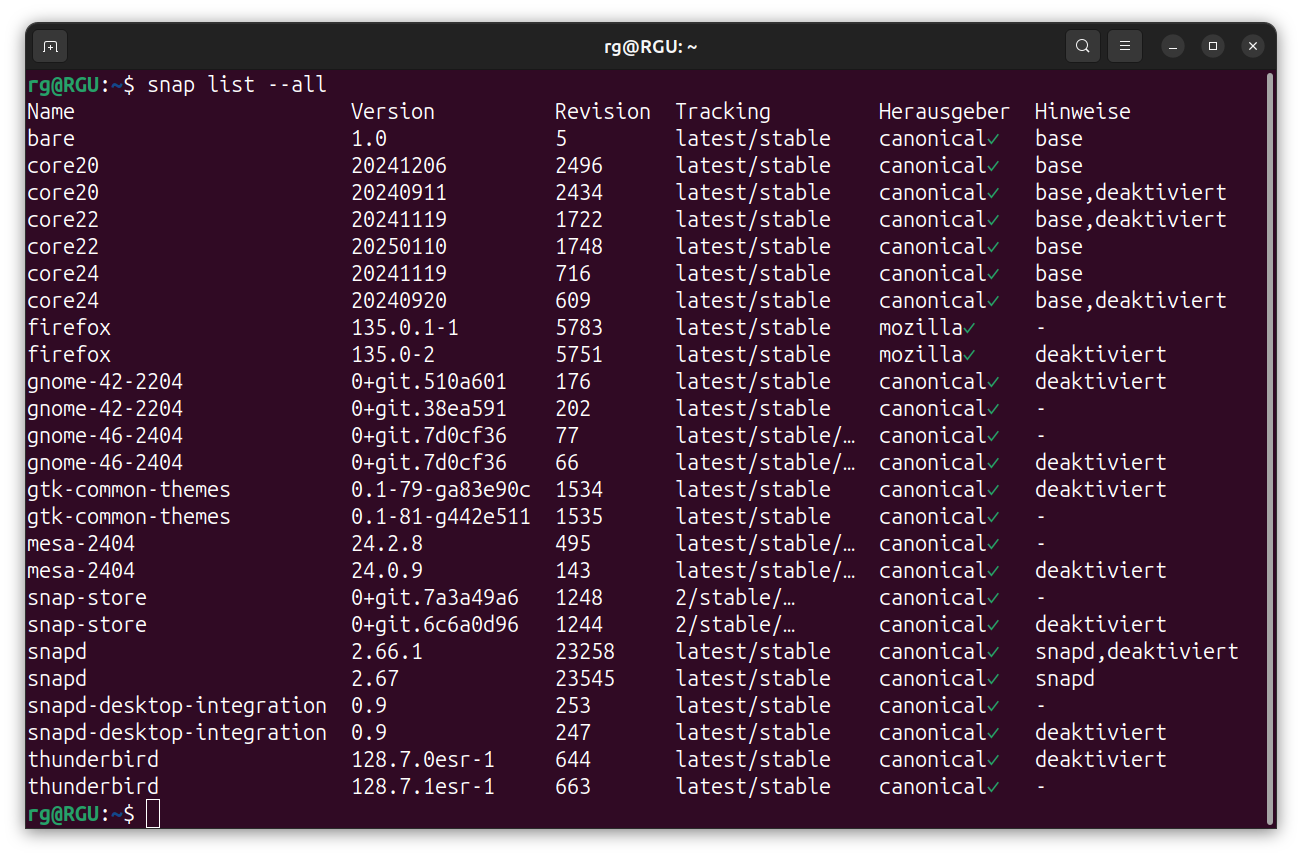The width and height of the screenshot is (1302, 857).
Task: Click the command text snap list --all
Action: point(237,85)
